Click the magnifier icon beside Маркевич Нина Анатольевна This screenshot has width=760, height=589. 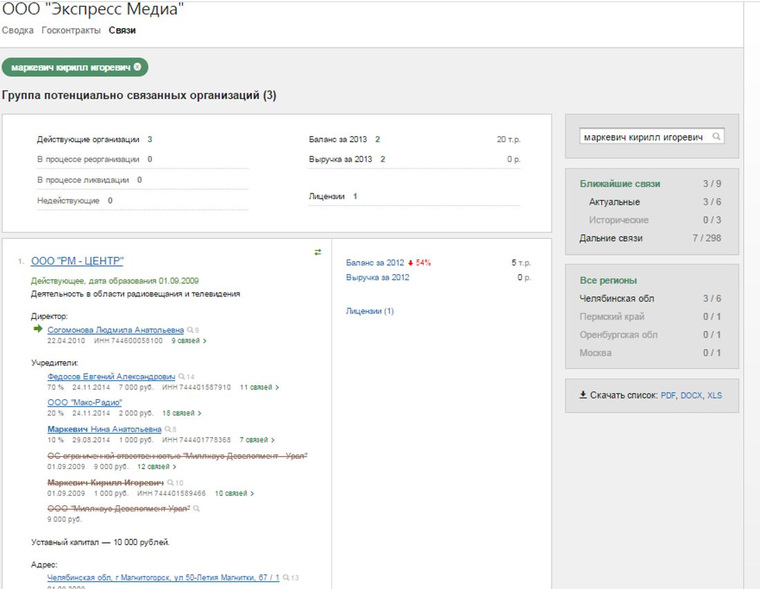click(168, 430)
